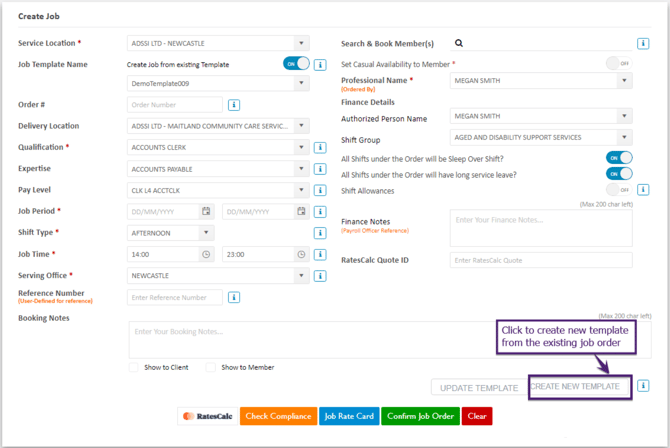
Task: Open clock picker for 23:00 end time
Action: click(301, 254)
